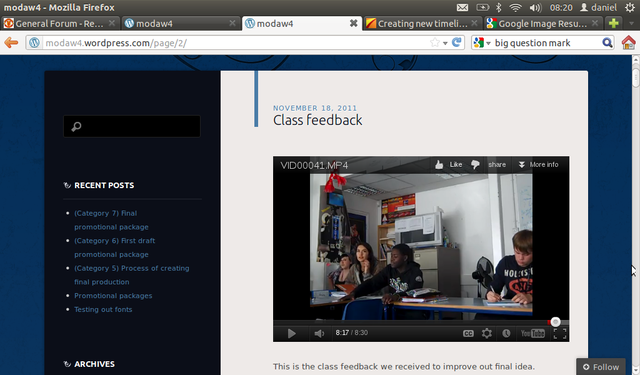The image size is (640, 375).
Task: Open the daniel user menu
Action: 598,7
